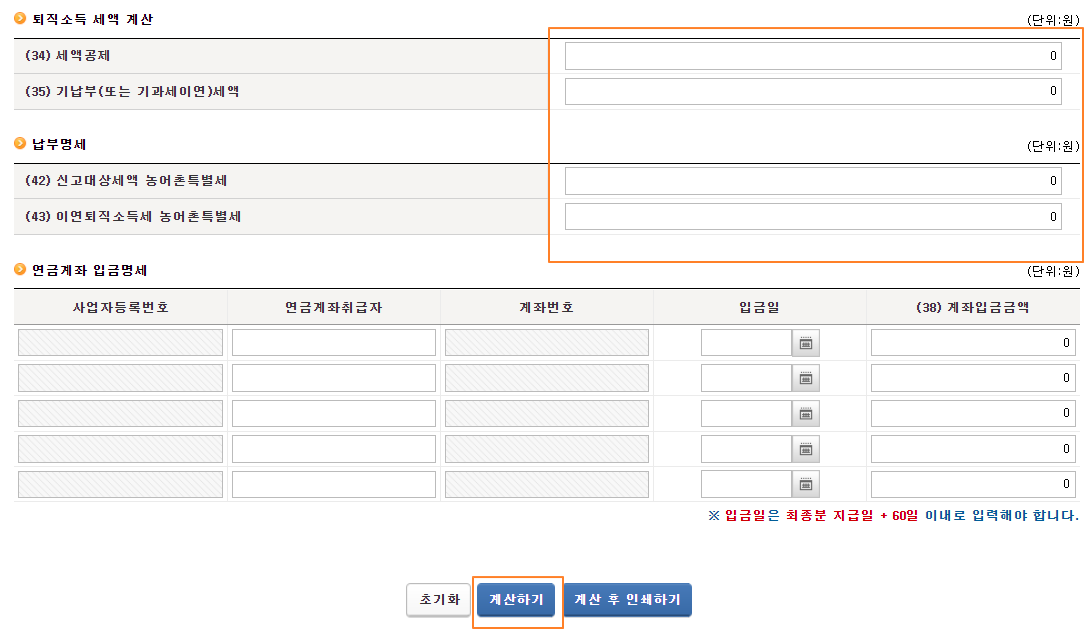
Task: Click the (42) 신고대상세액 농어촌특별세 label
Action: coord(126,181)
